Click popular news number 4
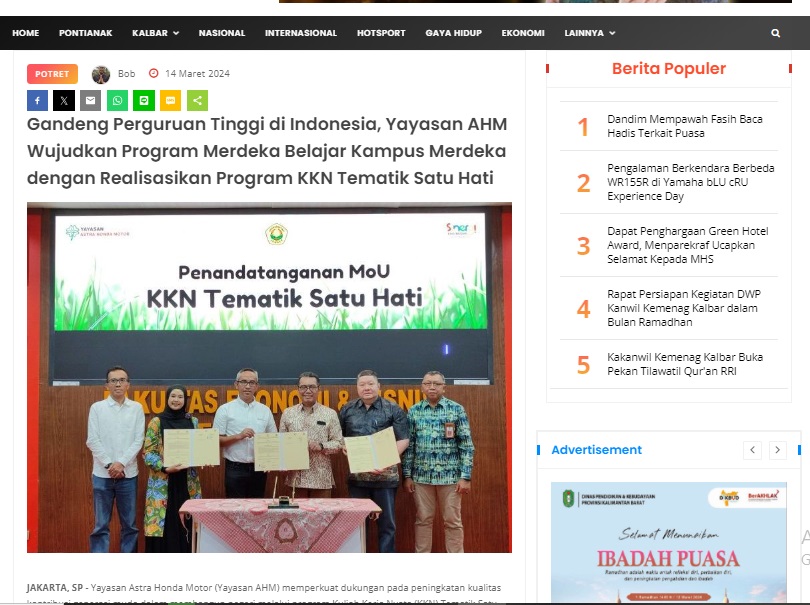Screen dimensions: 810x605 583,309
